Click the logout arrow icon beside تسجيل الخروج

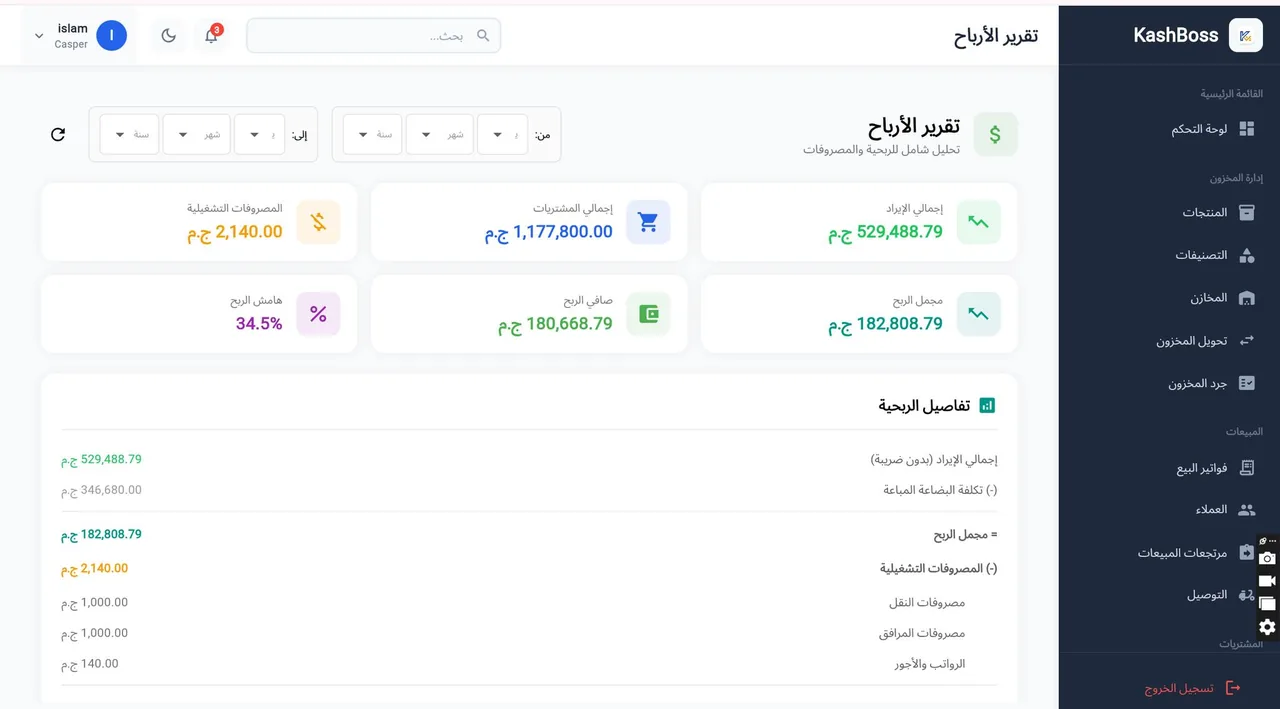pyautogui.click(x=1232, y=688)
